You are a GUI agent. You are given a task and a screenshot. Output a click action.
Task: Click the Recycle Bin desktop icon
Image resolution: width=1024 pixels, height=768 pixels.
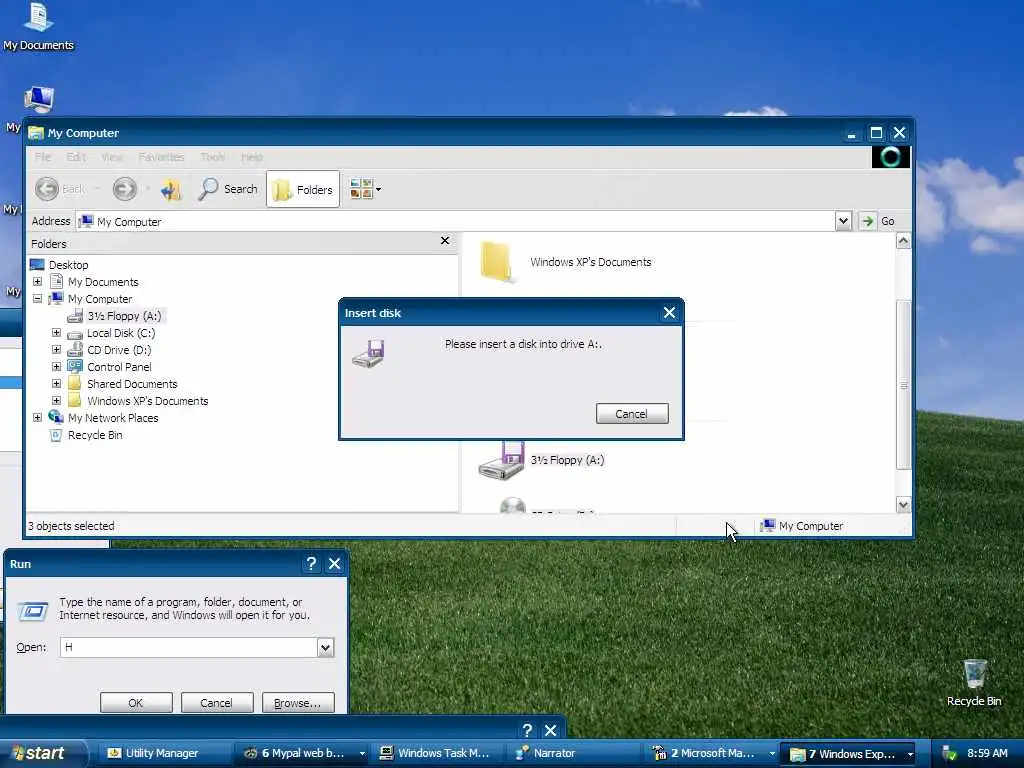click(x=974, y=682)
